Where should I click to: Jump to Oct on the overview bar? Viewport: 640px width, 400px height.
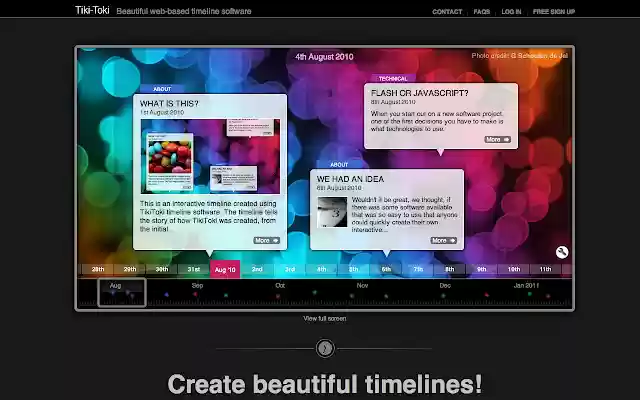tap(280, 286)
